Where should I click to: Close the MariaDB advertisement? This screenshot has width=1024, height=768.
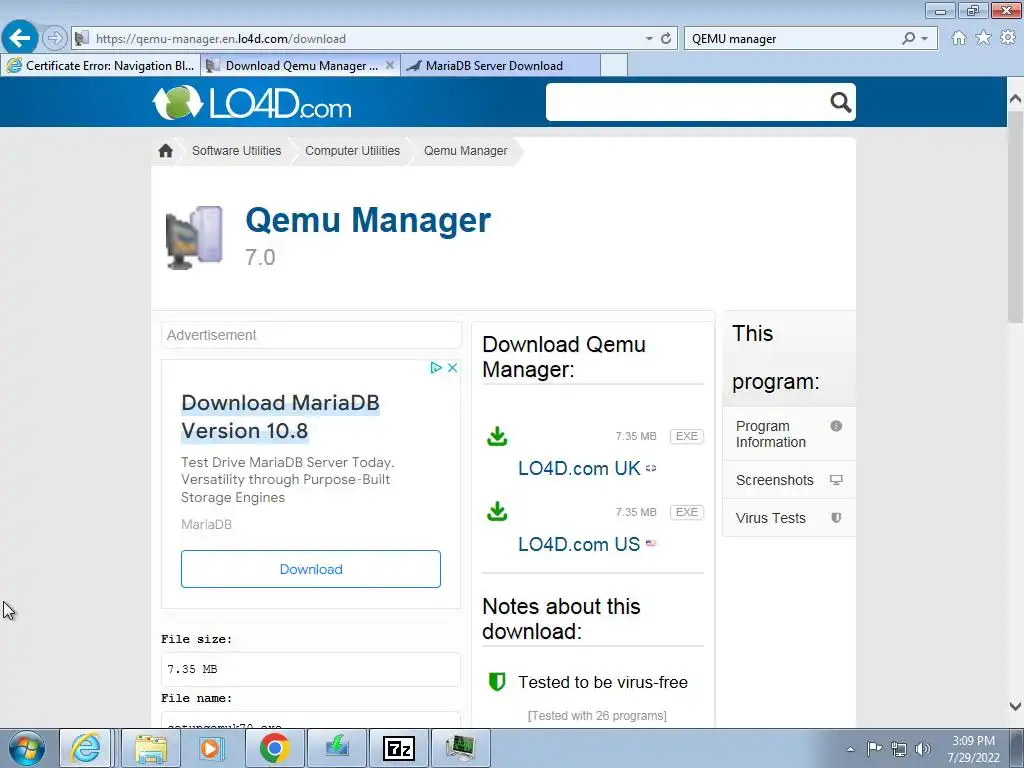(x=452, y=368)
